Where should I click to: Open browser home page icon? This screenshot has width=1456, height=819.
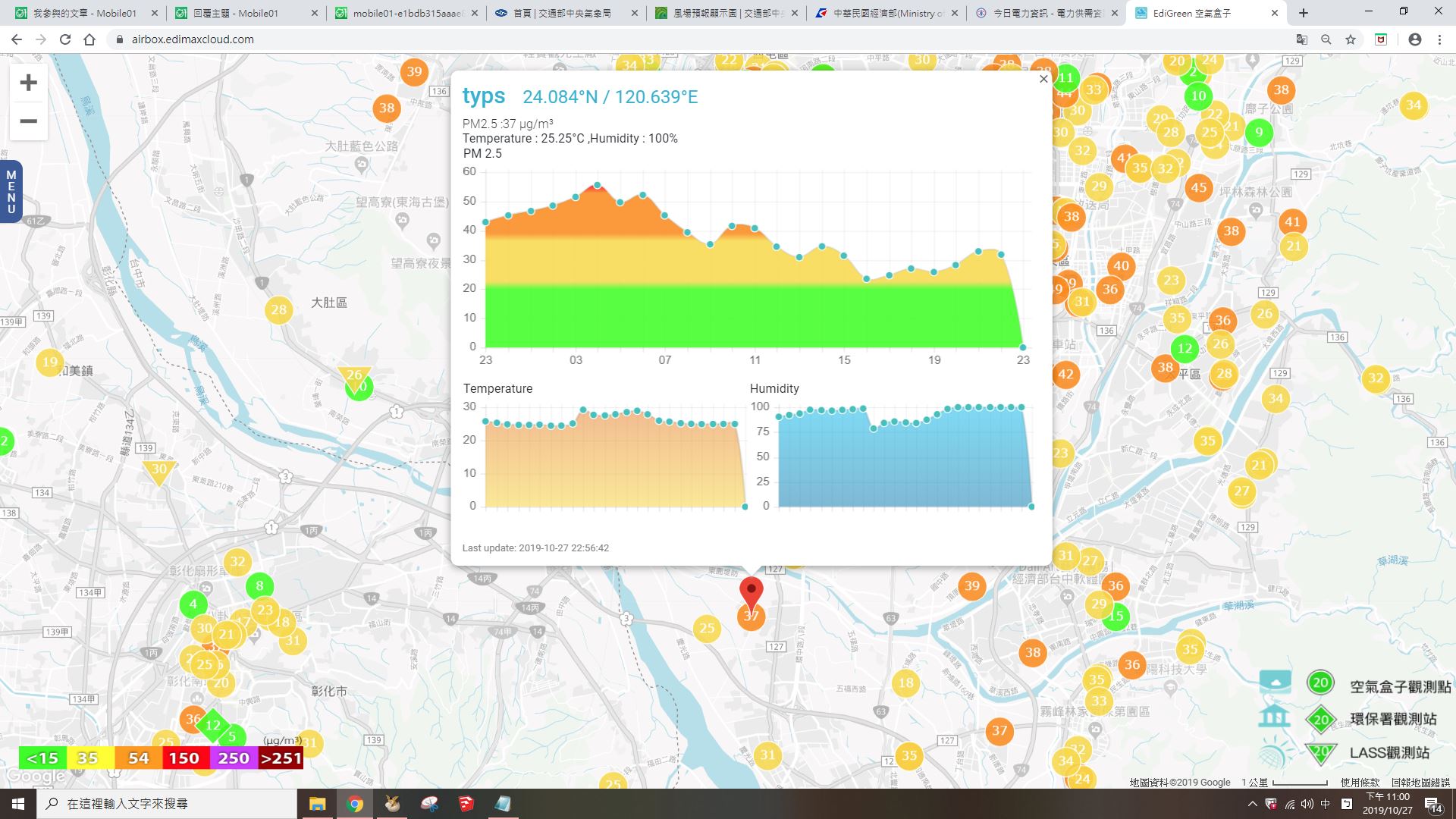pyautogui.click(x=89, y=39)
